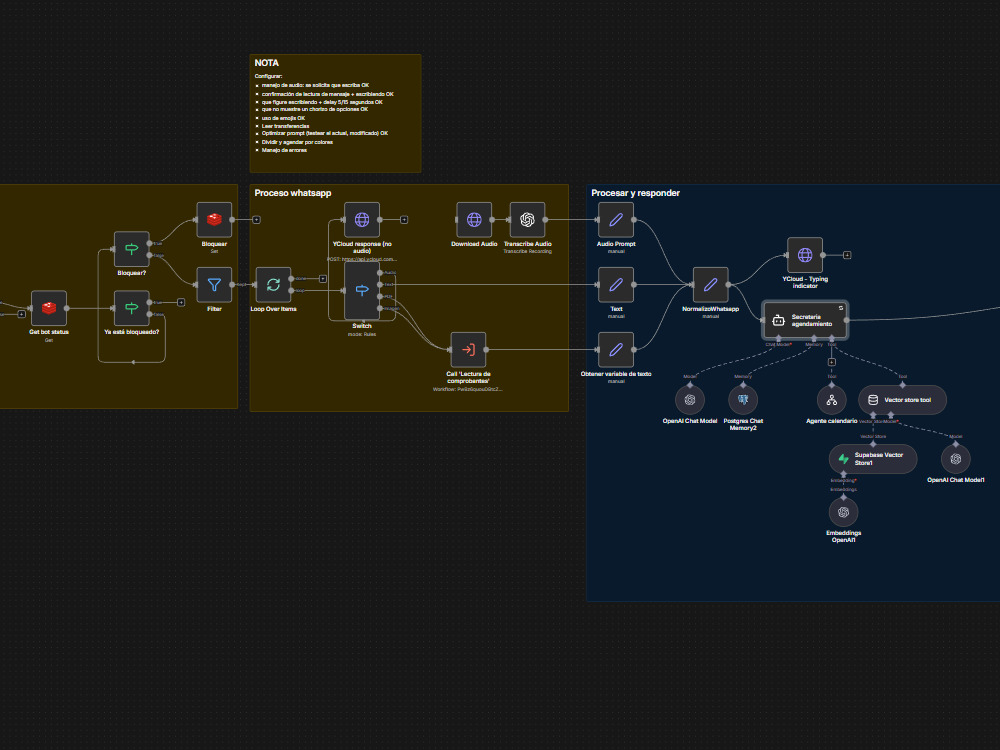Click Secretaria agendamiento Chat Model connector

pyautogui.click(x=778, y=339)
